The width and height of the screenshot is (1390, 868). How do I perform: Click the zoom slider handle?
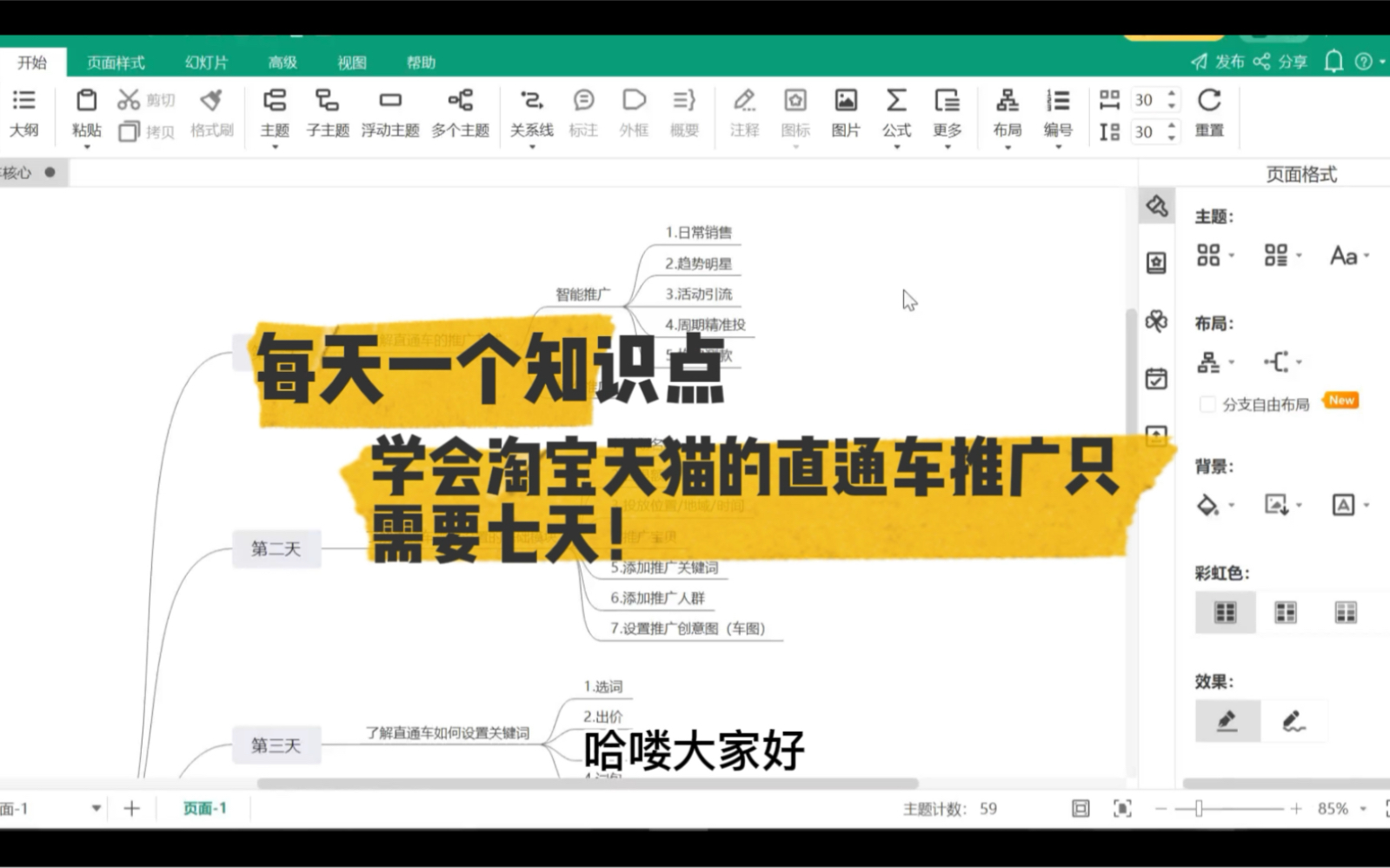tap(1199, 809)
